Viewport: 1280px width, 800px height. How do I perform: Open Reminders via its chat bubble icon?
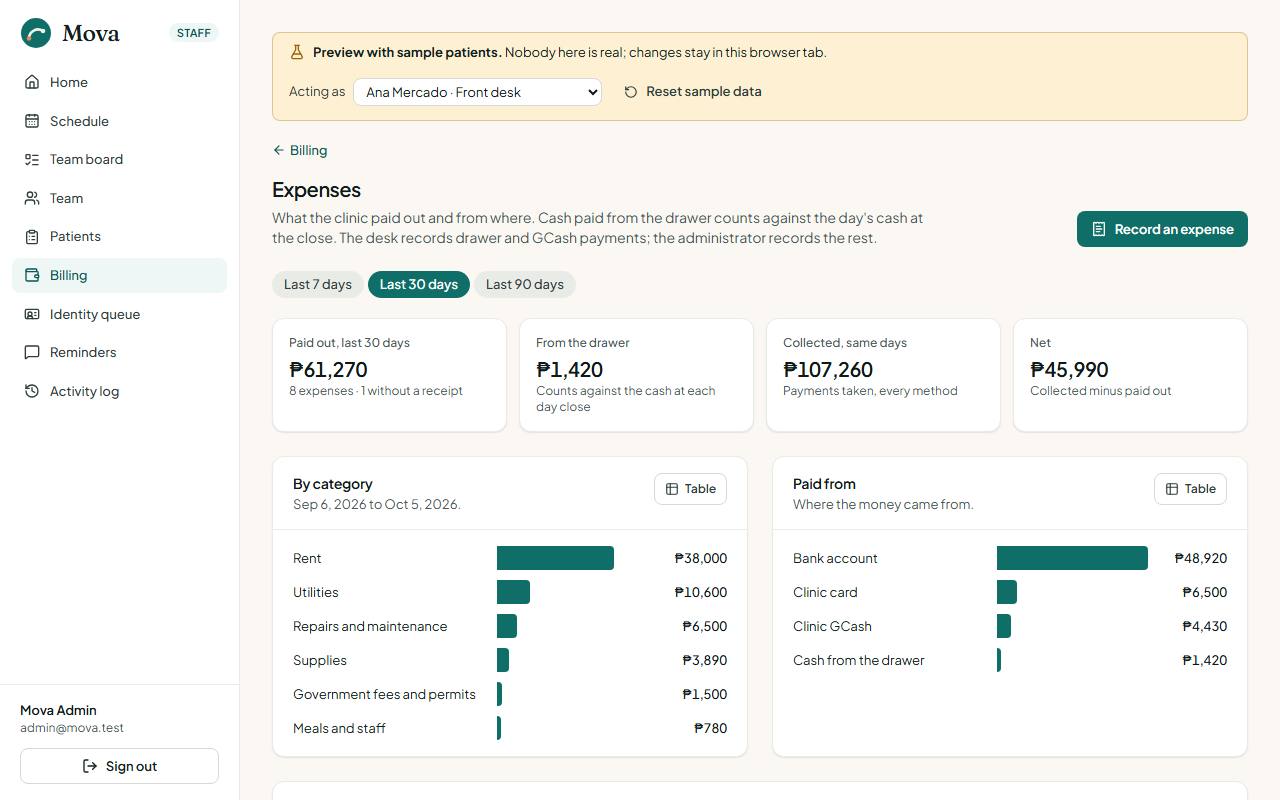point(32,352)
